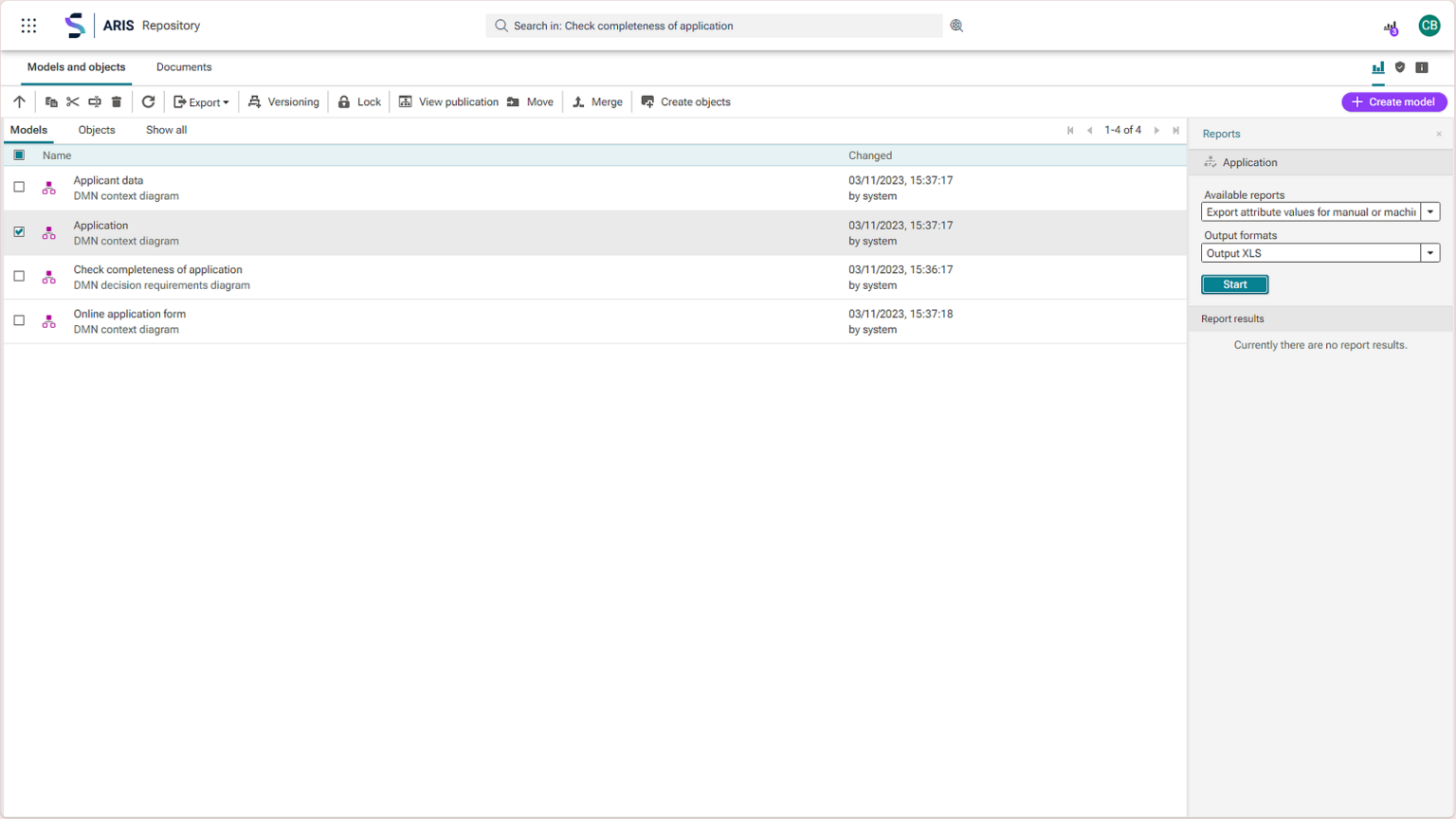Close the Reports panel

(x=1439, y=134)
